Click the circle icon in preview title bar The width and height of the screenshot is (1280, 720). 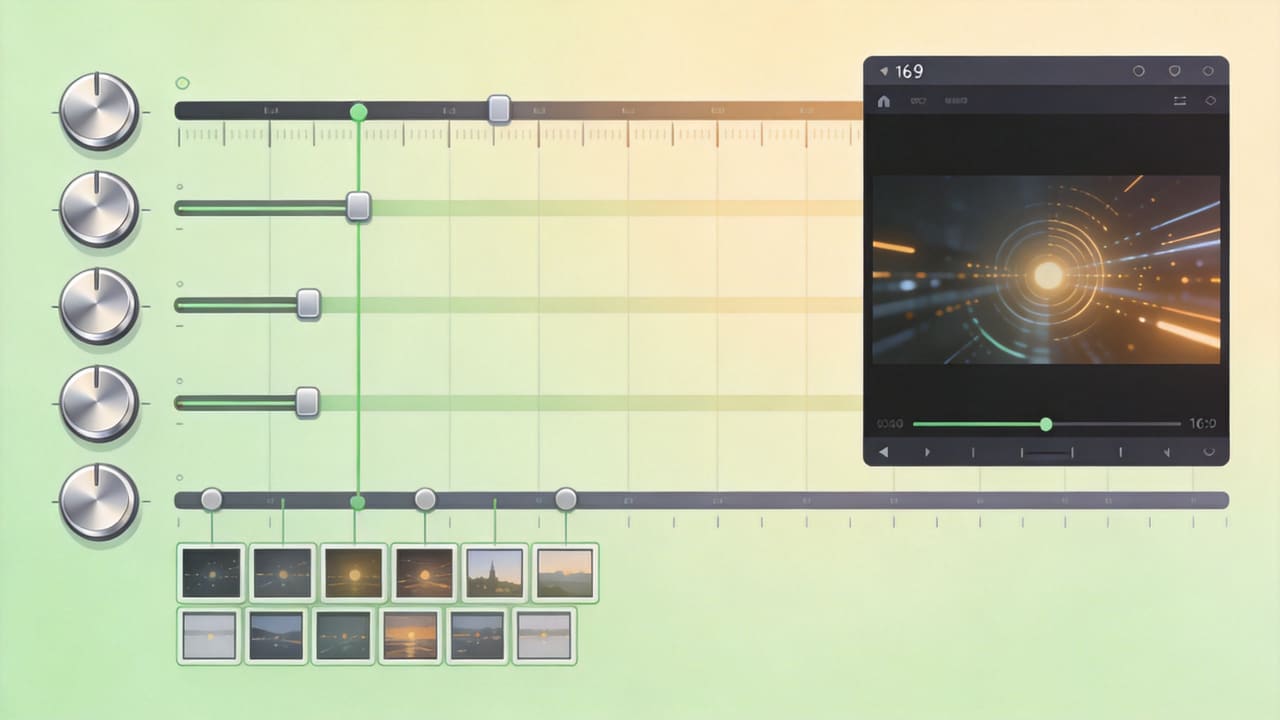tap(1138, 72)
